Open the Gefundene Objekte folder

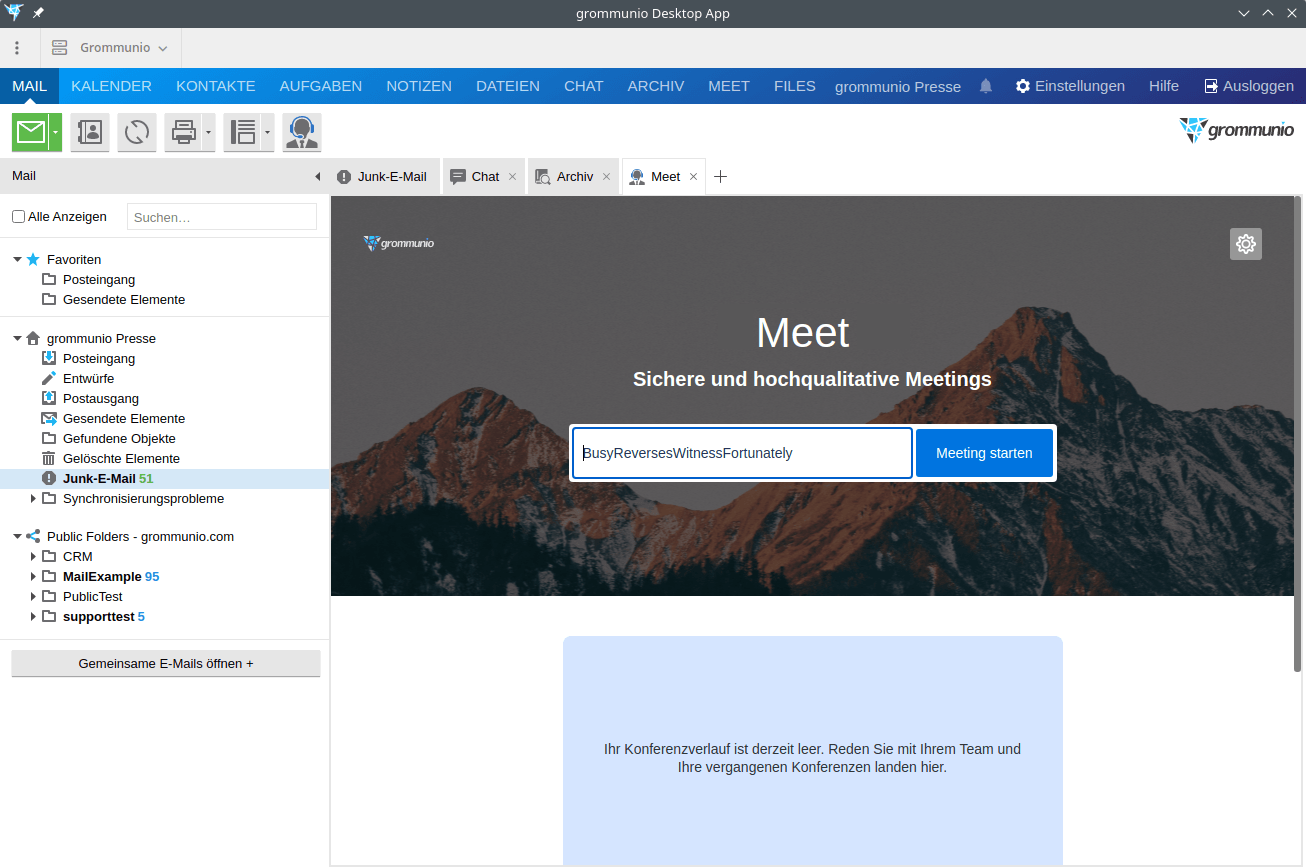[x=119, y=438]
